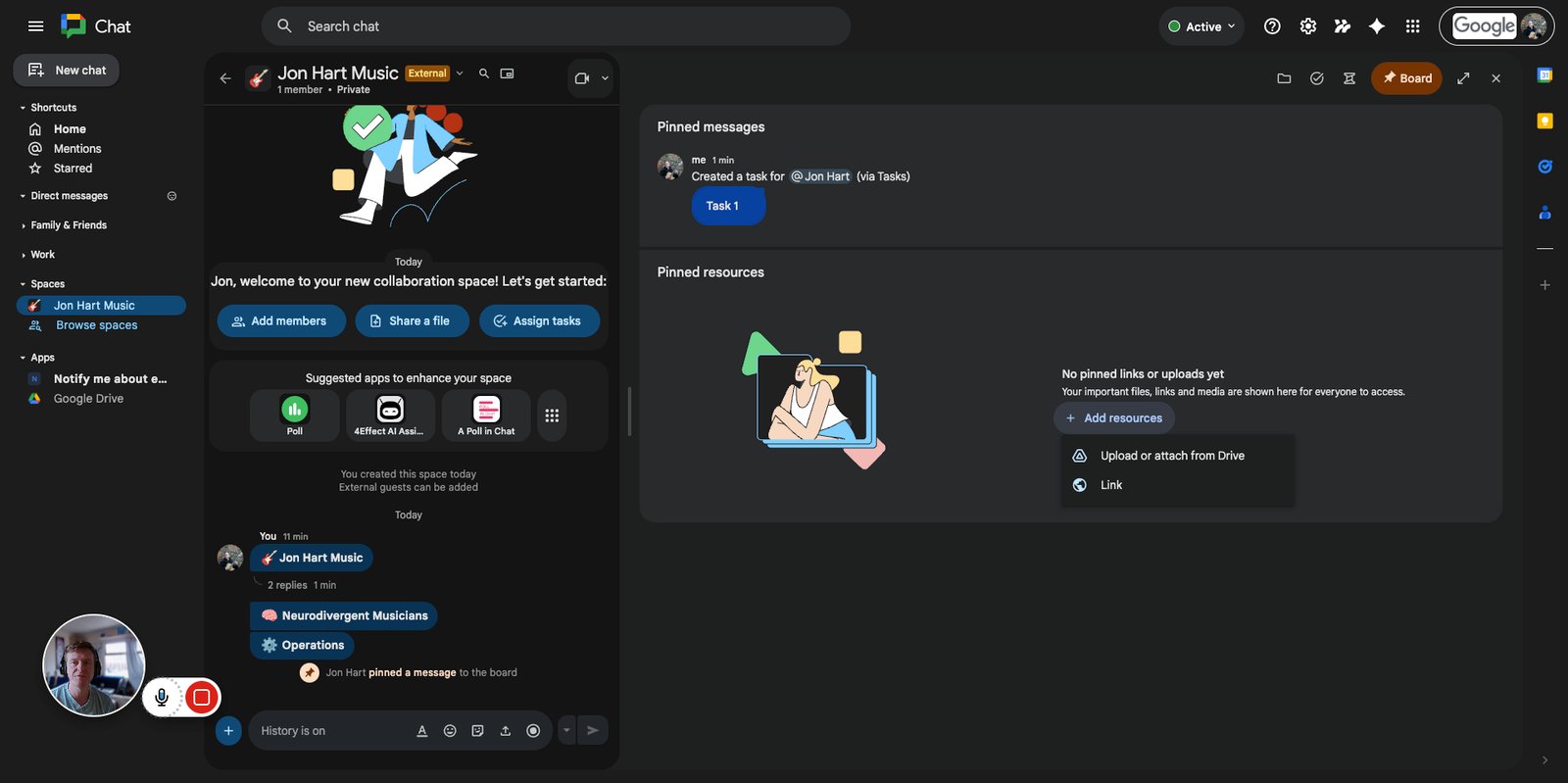
Task: Open the space name dropdown chevron
Action: pos(460,73)
